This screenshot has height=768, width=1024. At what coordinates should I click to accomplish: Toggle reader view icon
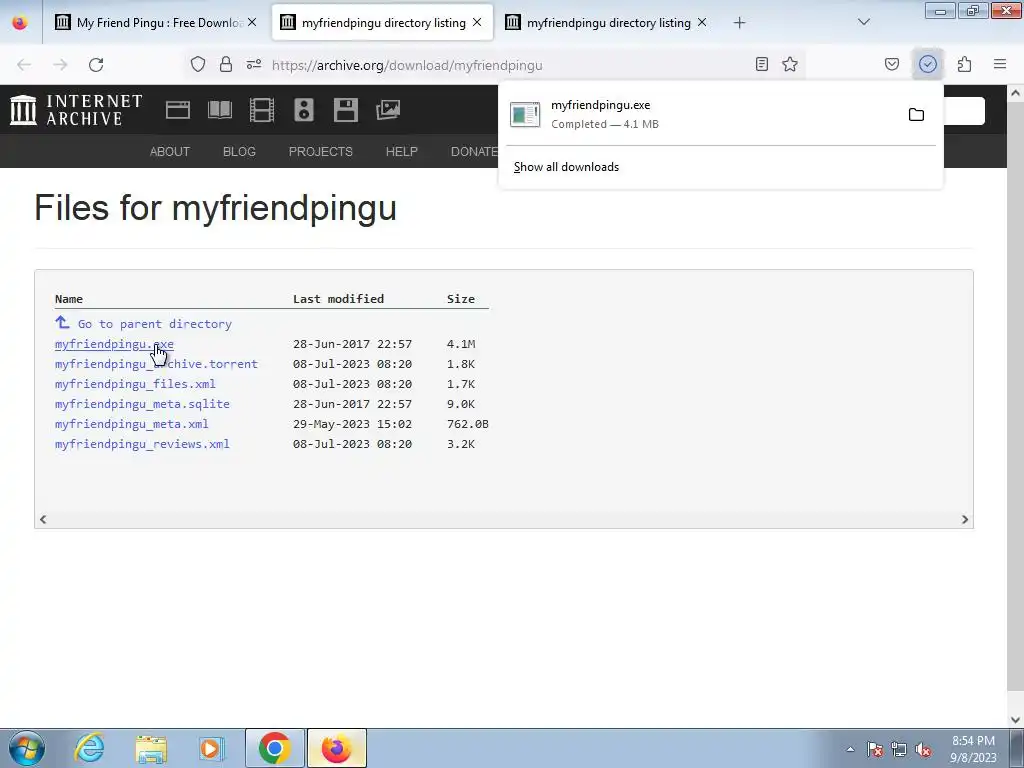[761, 64]
